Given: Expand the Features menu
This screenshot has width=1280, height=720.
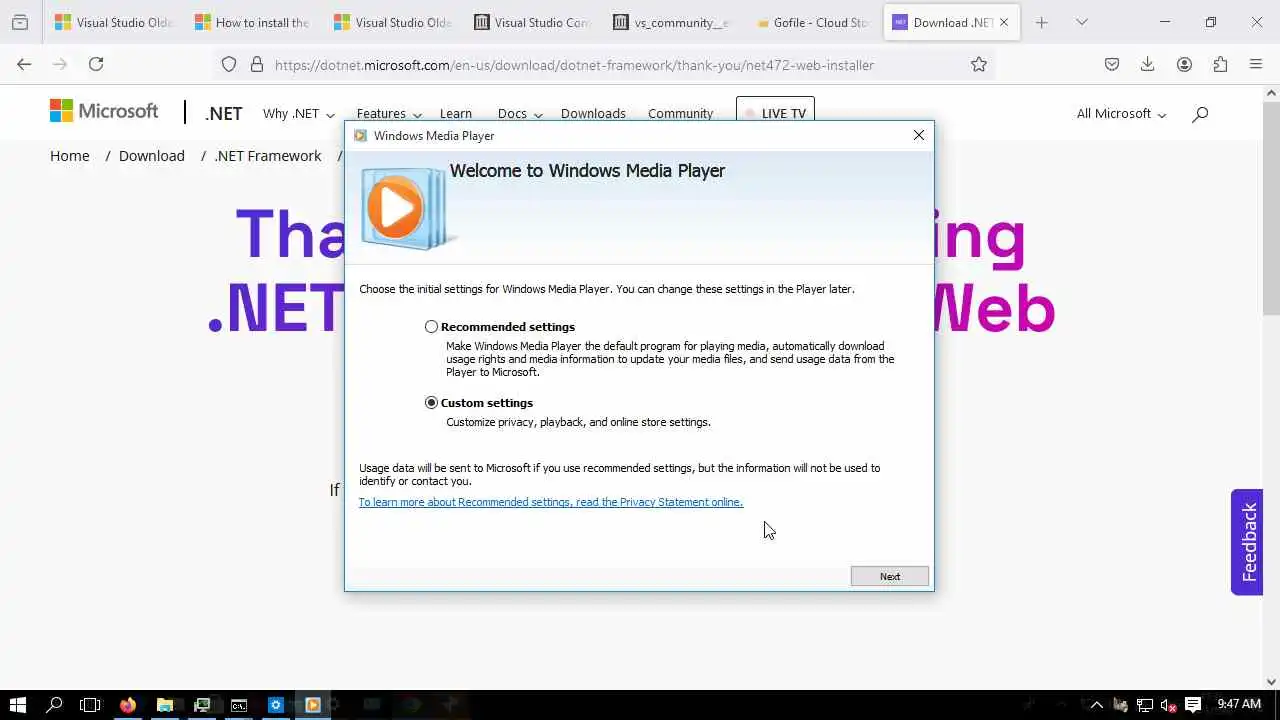Looking at the screenshot, I should coord(389,113).
